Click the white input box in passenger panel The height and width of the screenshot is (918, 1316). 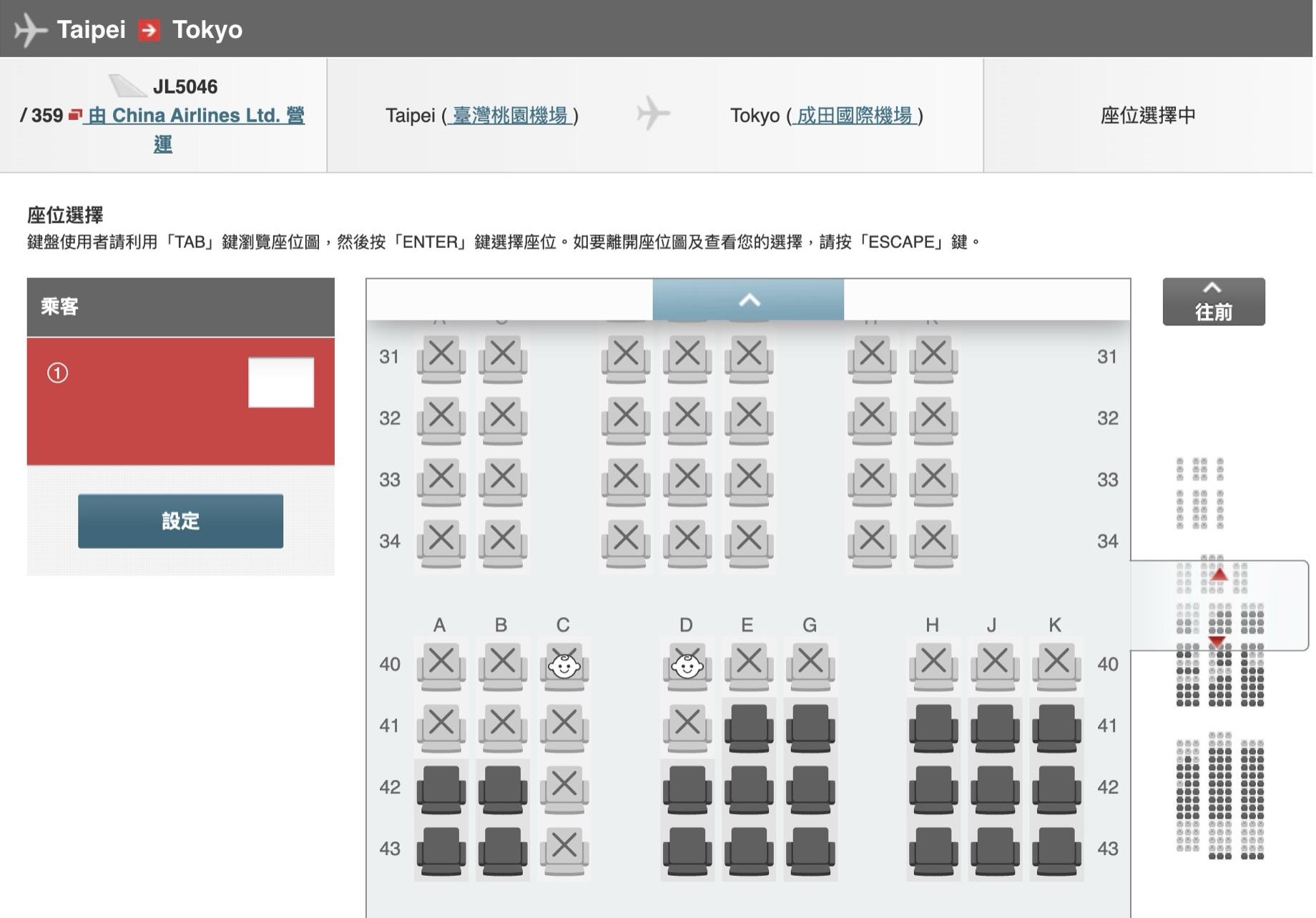point(281,383)
